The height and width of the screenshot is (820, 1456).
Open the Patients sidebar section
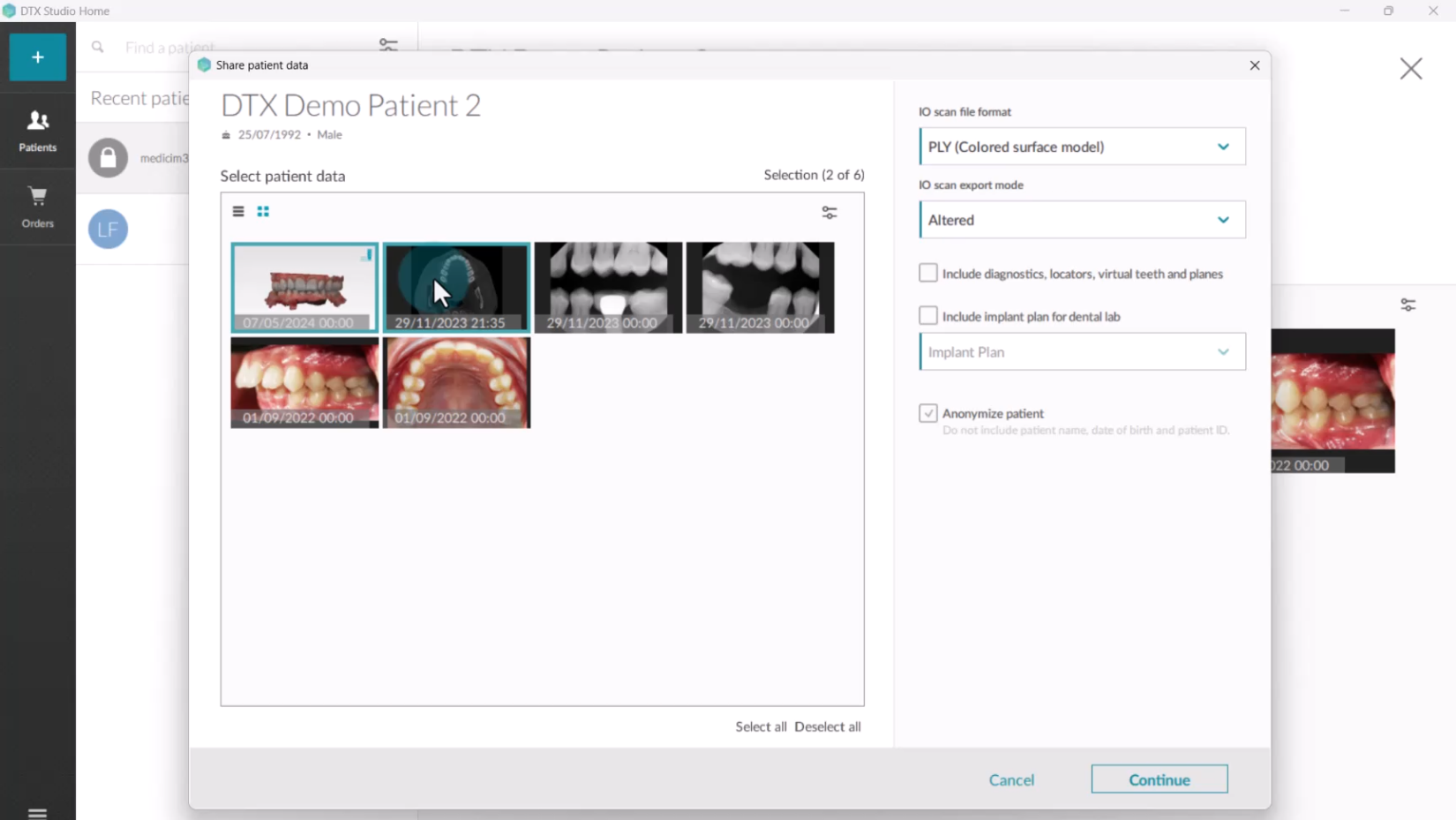(37, 130)
